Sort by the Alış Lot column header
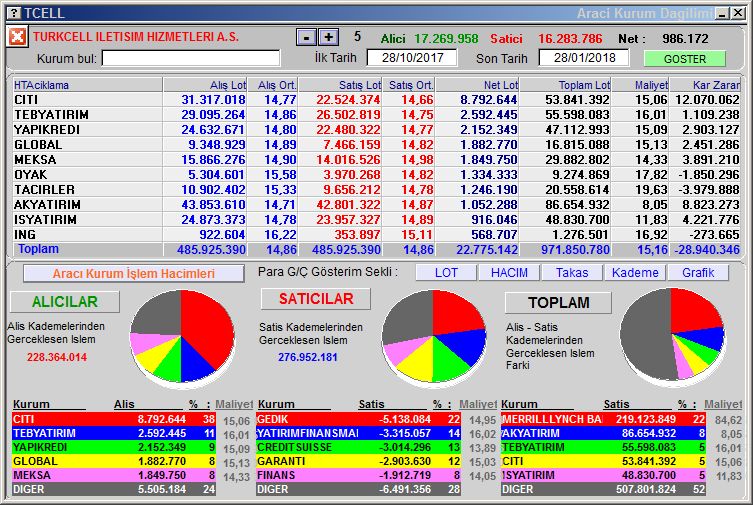This screenshot has width=753, height=505. tap(206, 85)
